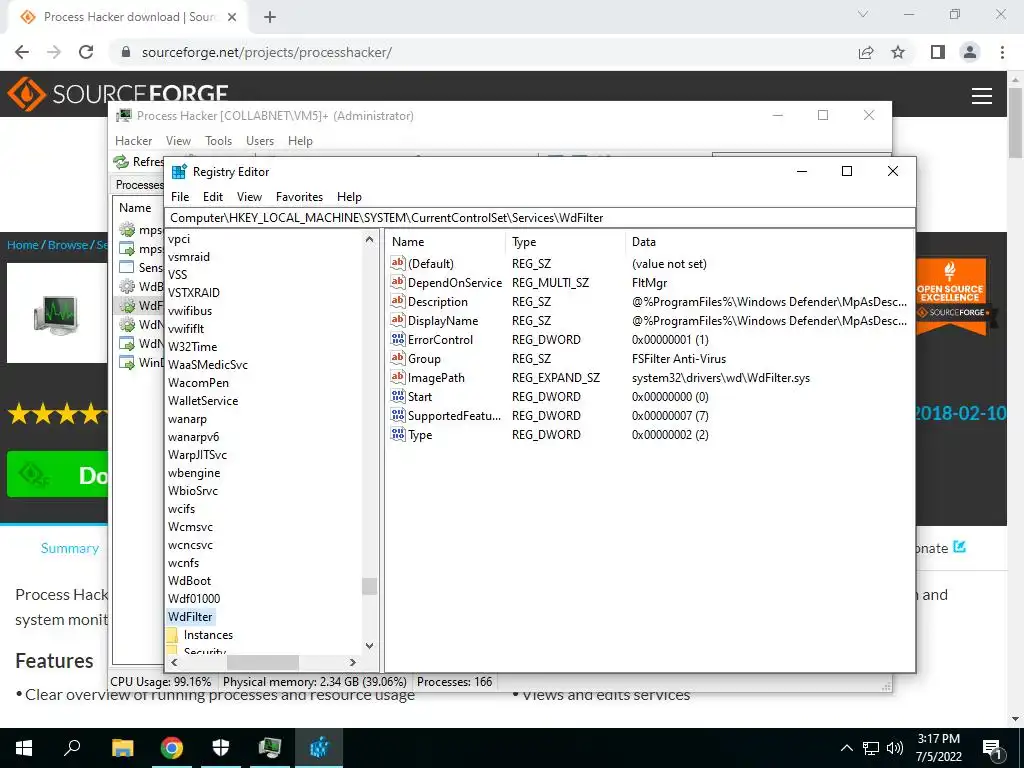1024x768 pixels.
Task: Select W32Time key in registry tree
Action: [192, 347]
